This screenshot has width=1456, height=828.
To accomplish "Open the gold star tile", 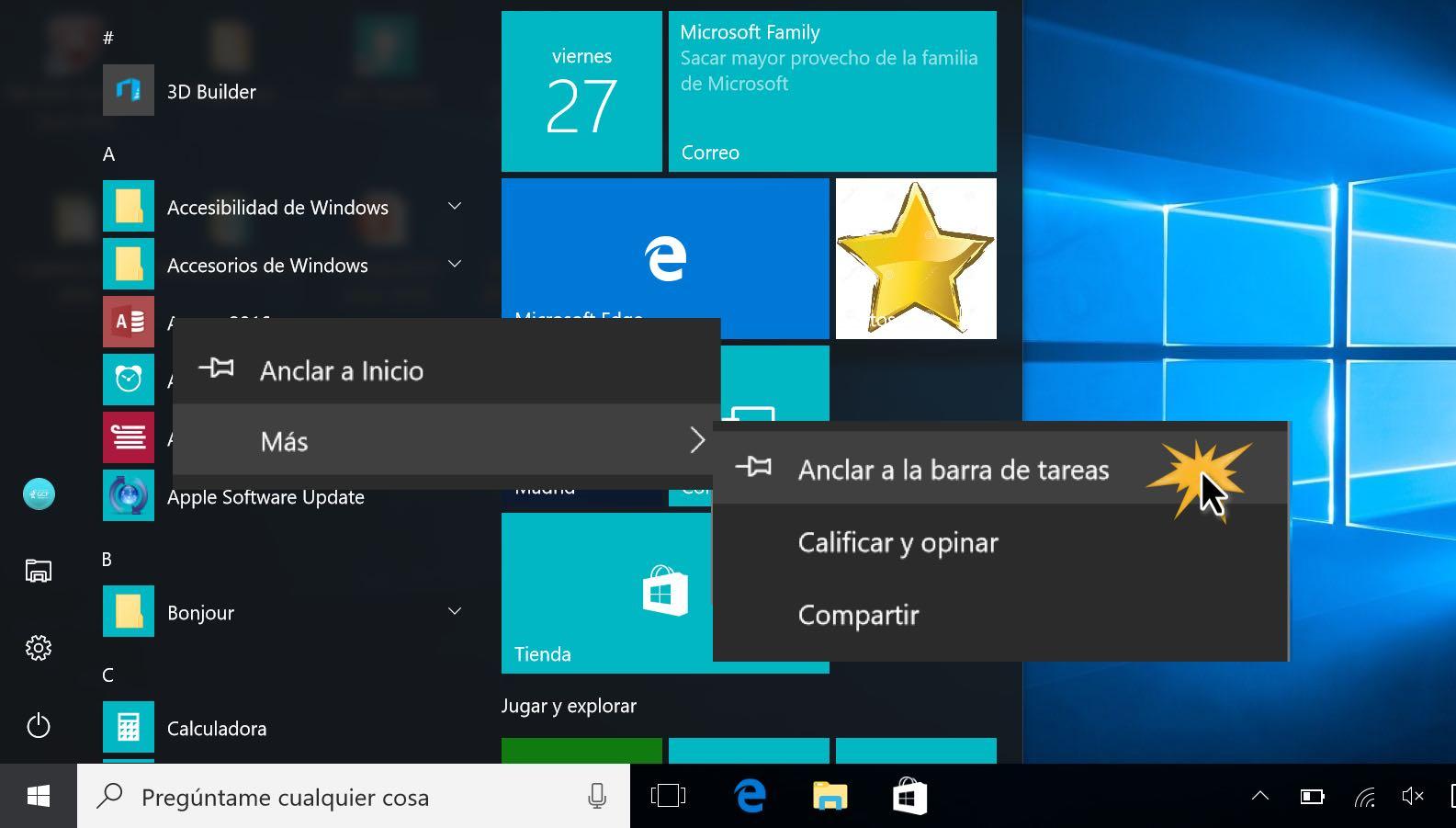I will pyautogui.click(x=916, y=258).
